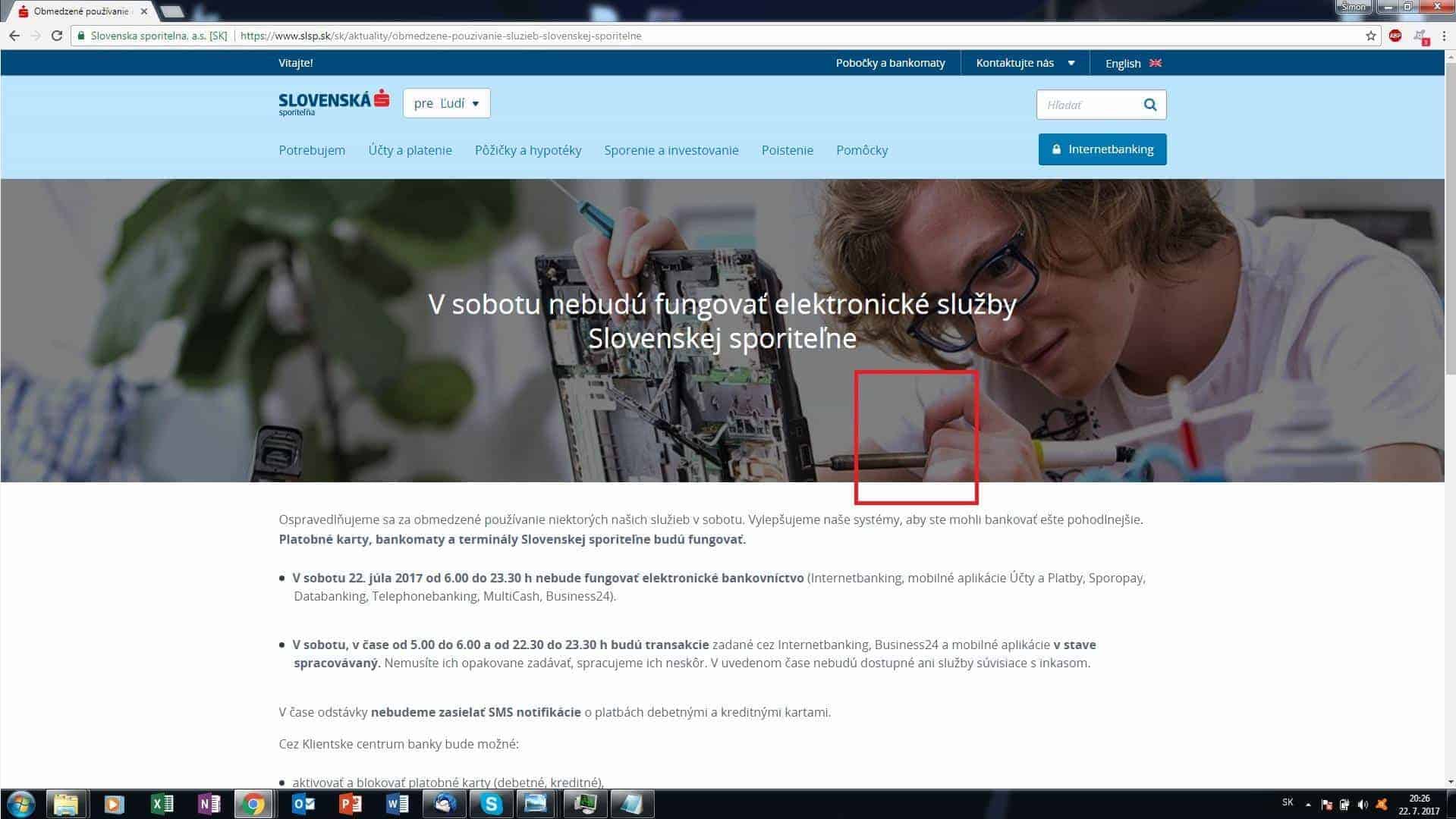Click the Šimon profile button
The width and height of the screenshot is (1456, 819).
[x=1355, y=7]
